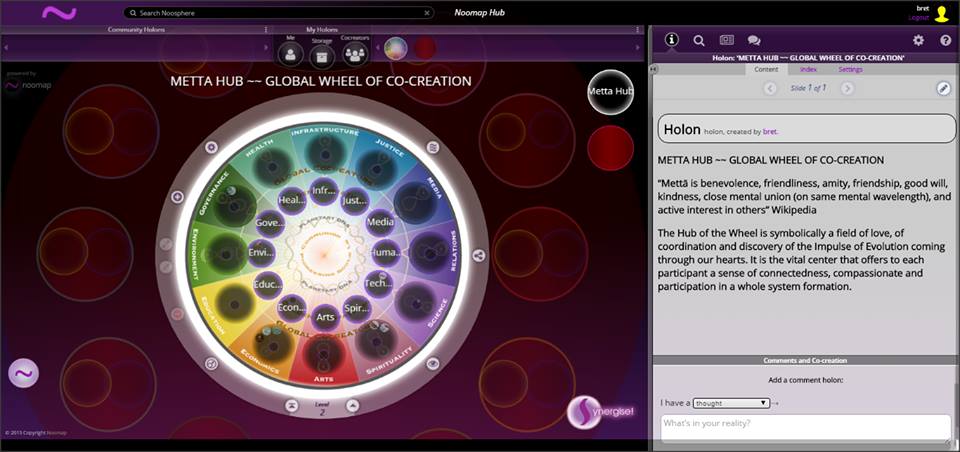The height and width of the screenshot is (452, 960).
Task: Click the user avatar icon
Action: click(x=942, y=13)
